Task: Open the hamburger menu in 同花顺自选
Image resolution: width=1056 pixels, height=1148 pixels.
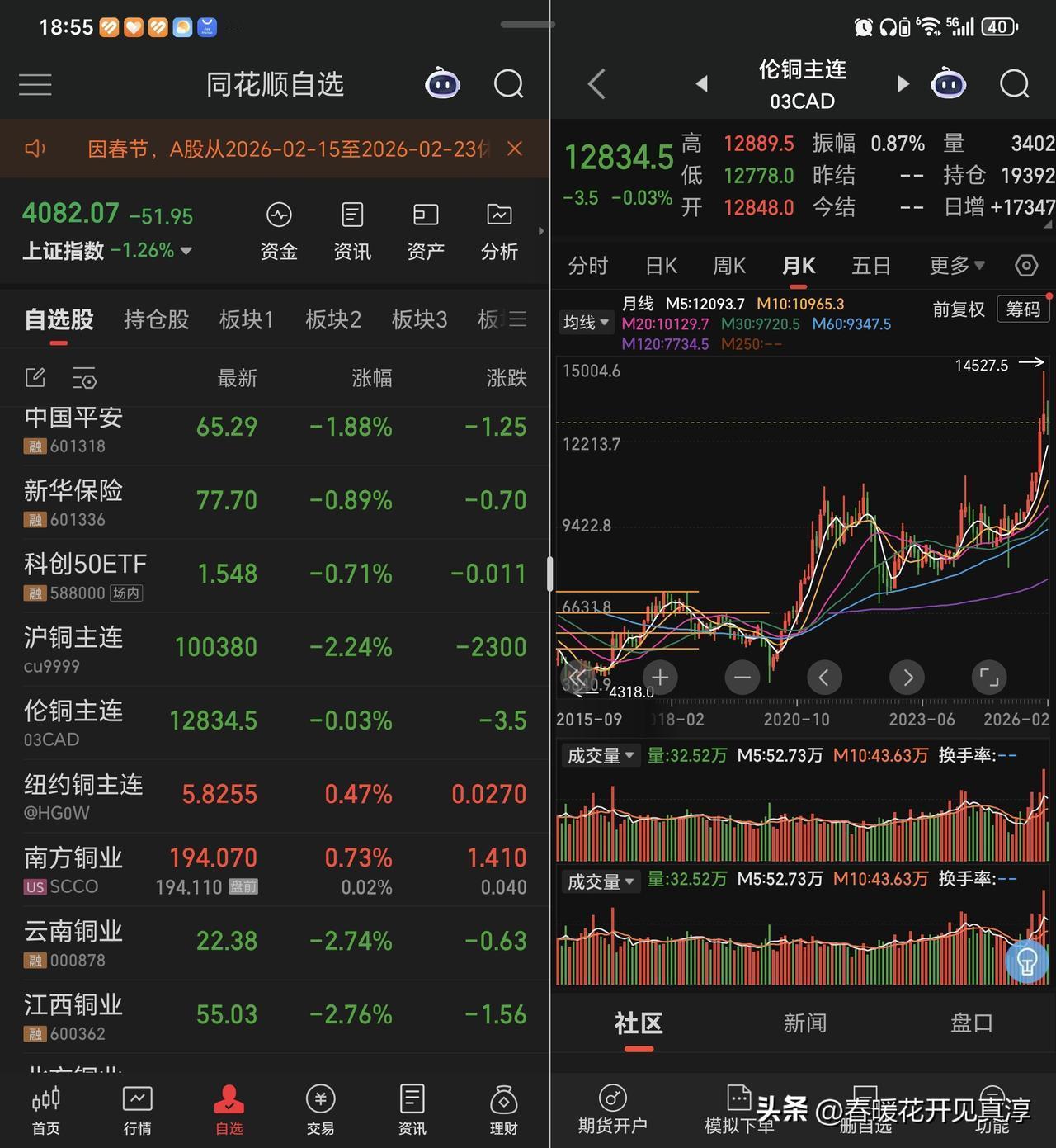Action: pos(35,84)
